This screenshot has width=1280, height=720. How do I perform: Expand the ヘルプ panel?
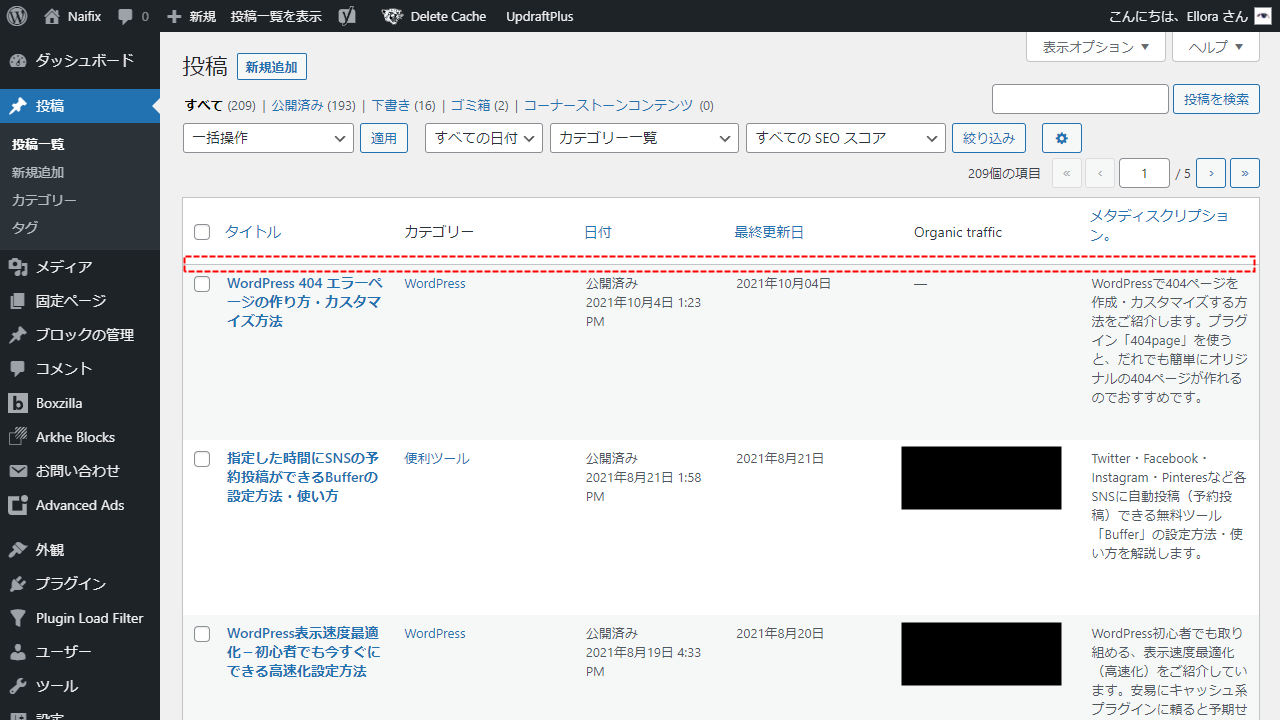click(x=1215, y=47)
